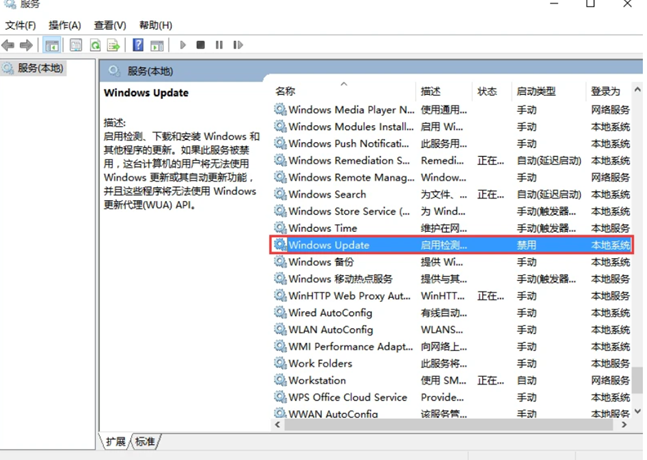Open the 文件(F) menu
This screenshot has width=647, height=460.
20,25
